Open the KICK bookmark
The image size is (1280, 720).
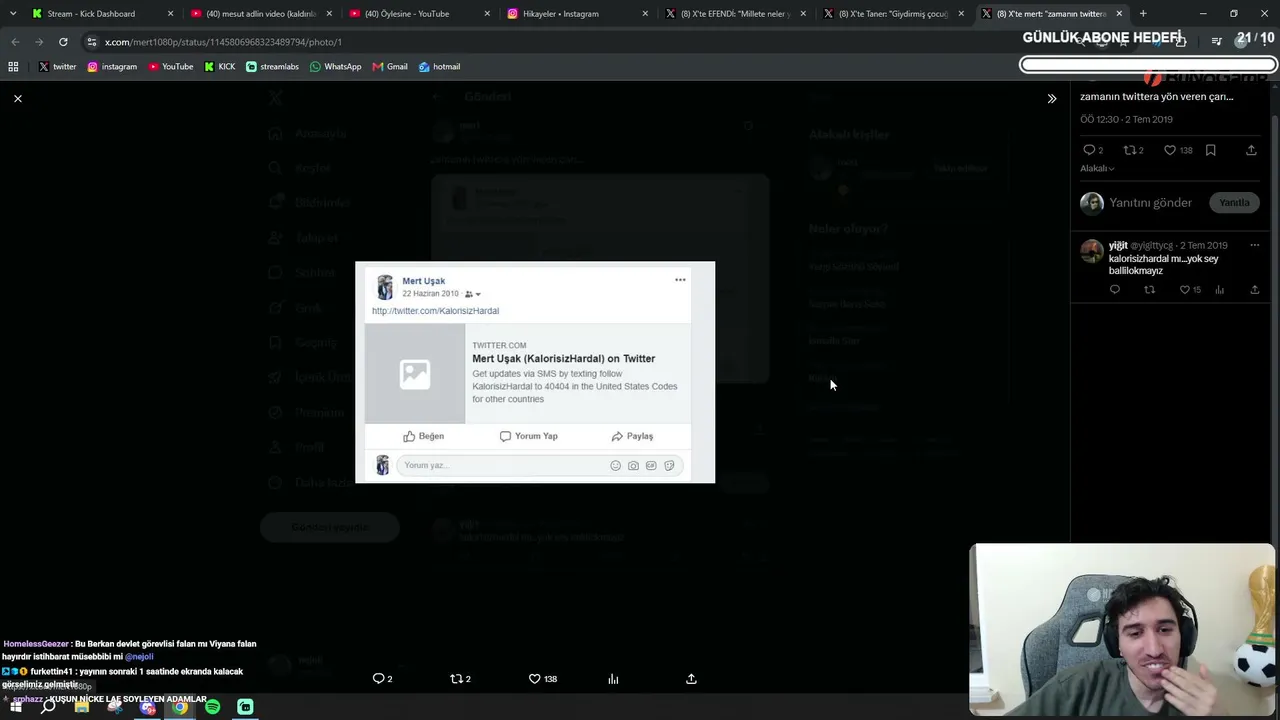click(x=220, y=67)
